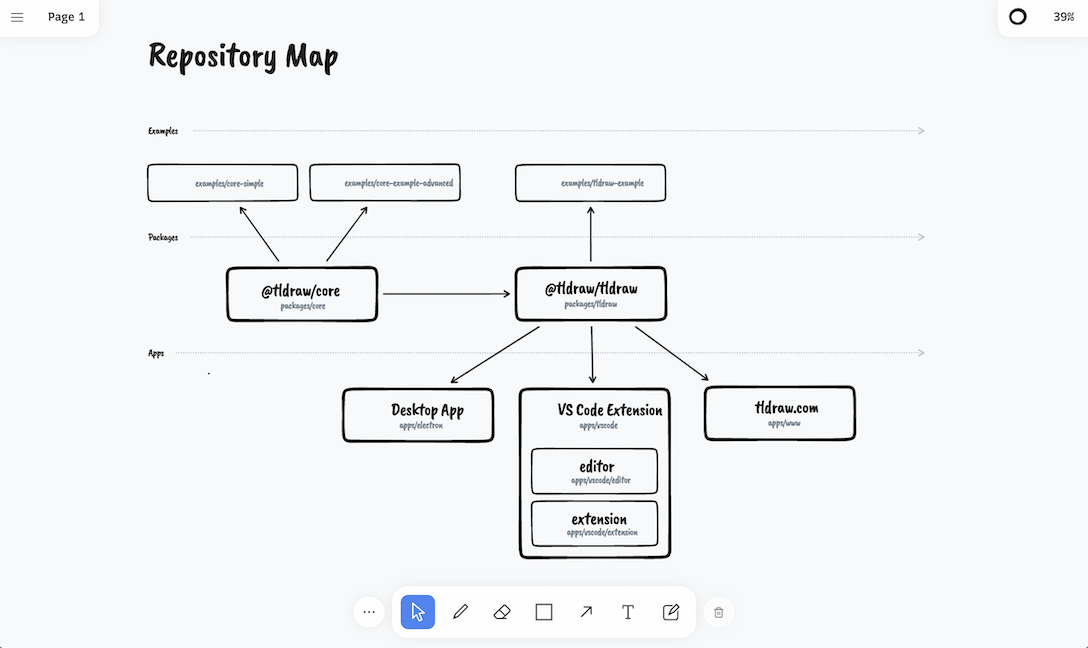This screenshot has height=648, width=1088.
Task: Select the Eraser tool
Action: click(502, 612)
